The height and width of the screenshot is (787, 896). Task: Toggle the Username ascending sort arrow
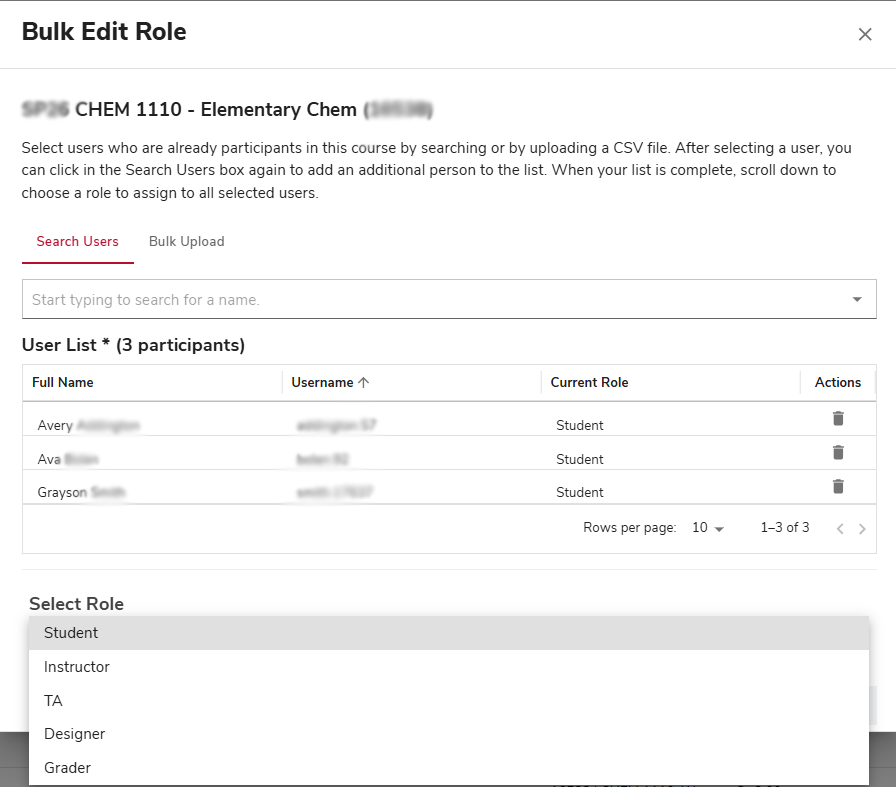(x=363, y=382)
